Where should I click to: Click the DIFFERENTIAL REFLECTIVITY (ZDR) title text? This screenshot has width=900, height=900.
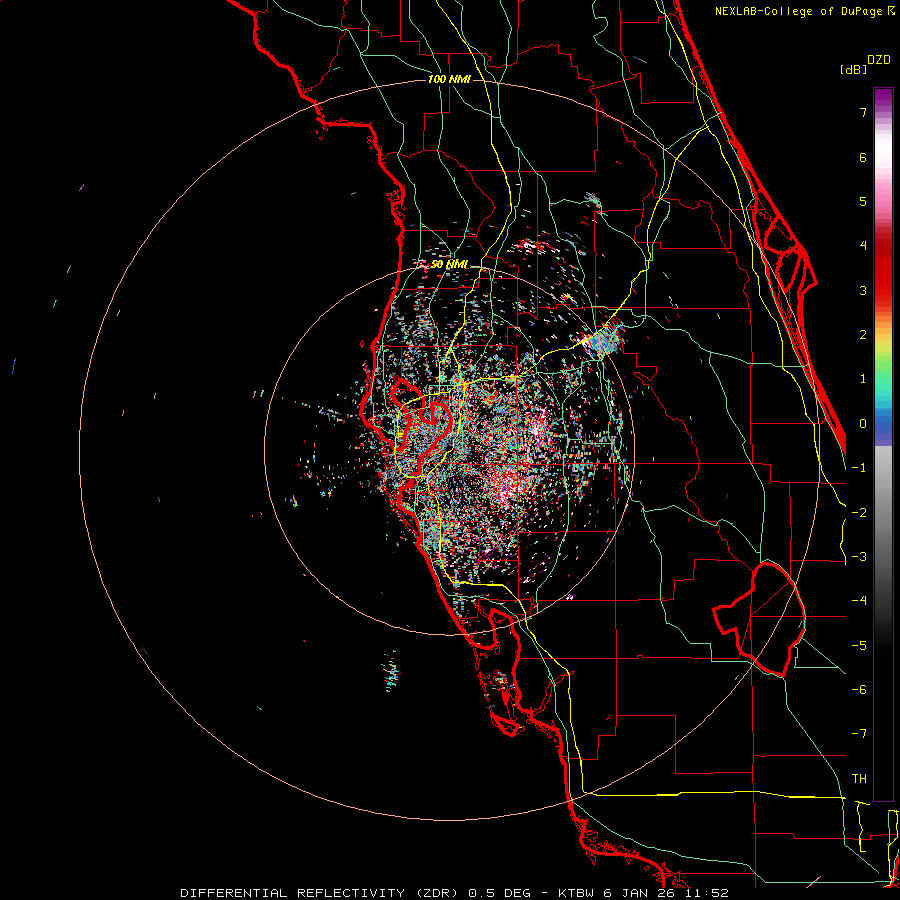pyautogui.click(x=319, y=893)
